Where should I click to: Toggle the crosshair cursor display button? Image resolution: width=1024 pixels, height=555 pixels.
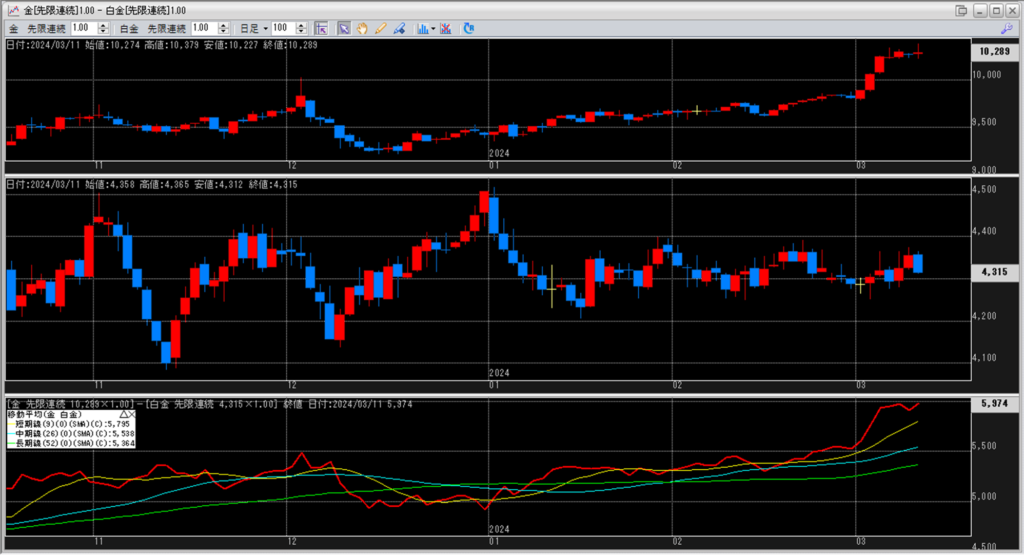tap(320, 28)
